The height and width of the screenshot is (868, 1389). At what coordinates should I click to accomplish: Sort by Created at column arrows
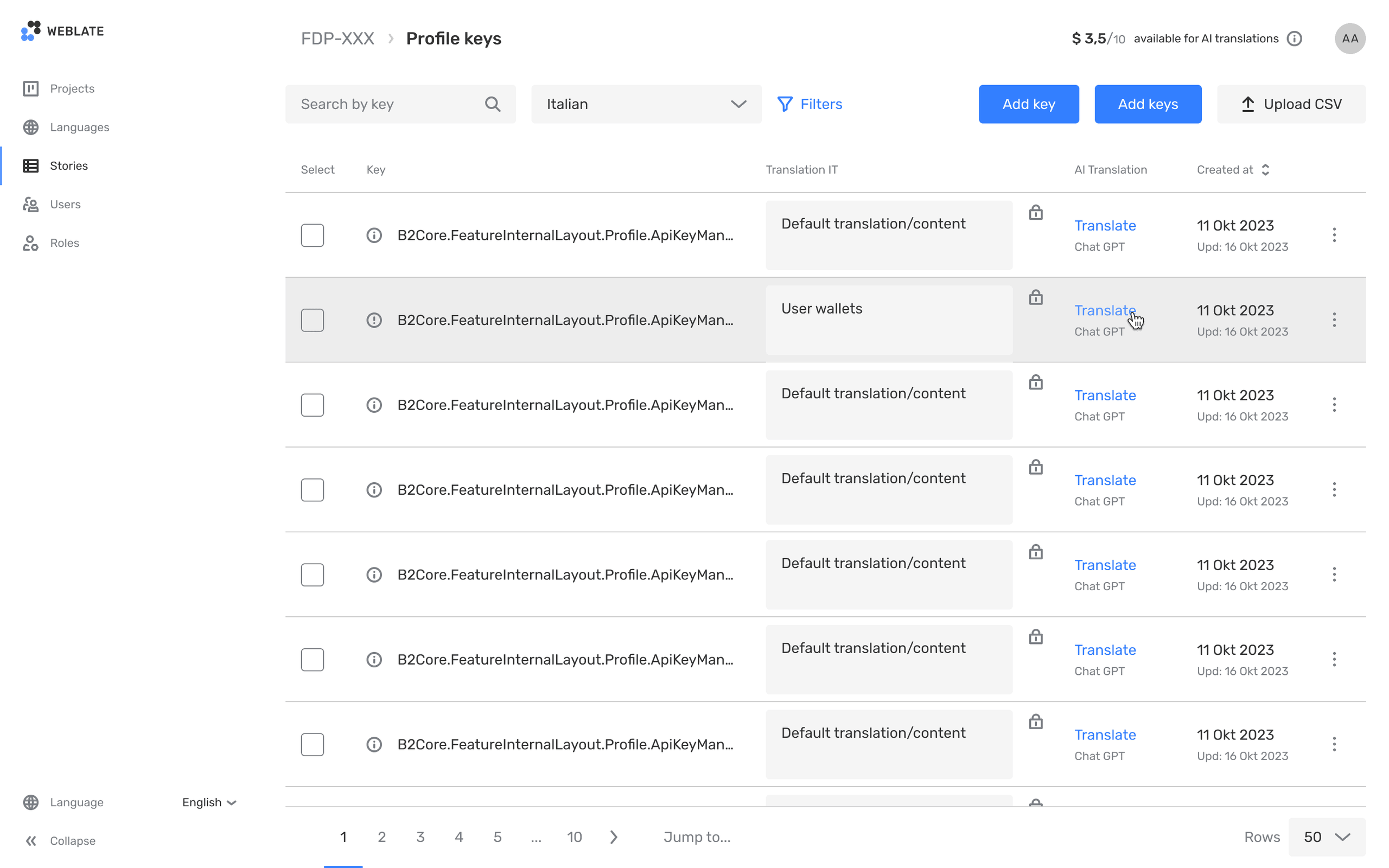click(x=1266, y=169)
